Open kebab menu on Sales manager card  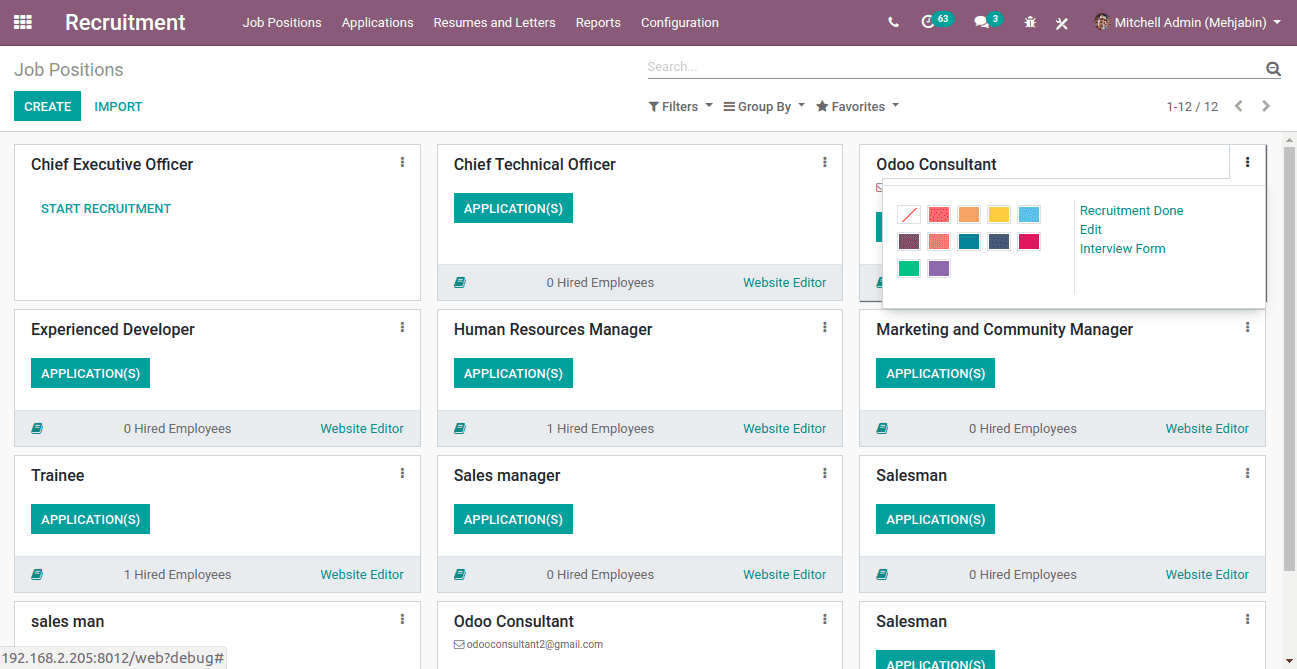[x=824, y=473]
